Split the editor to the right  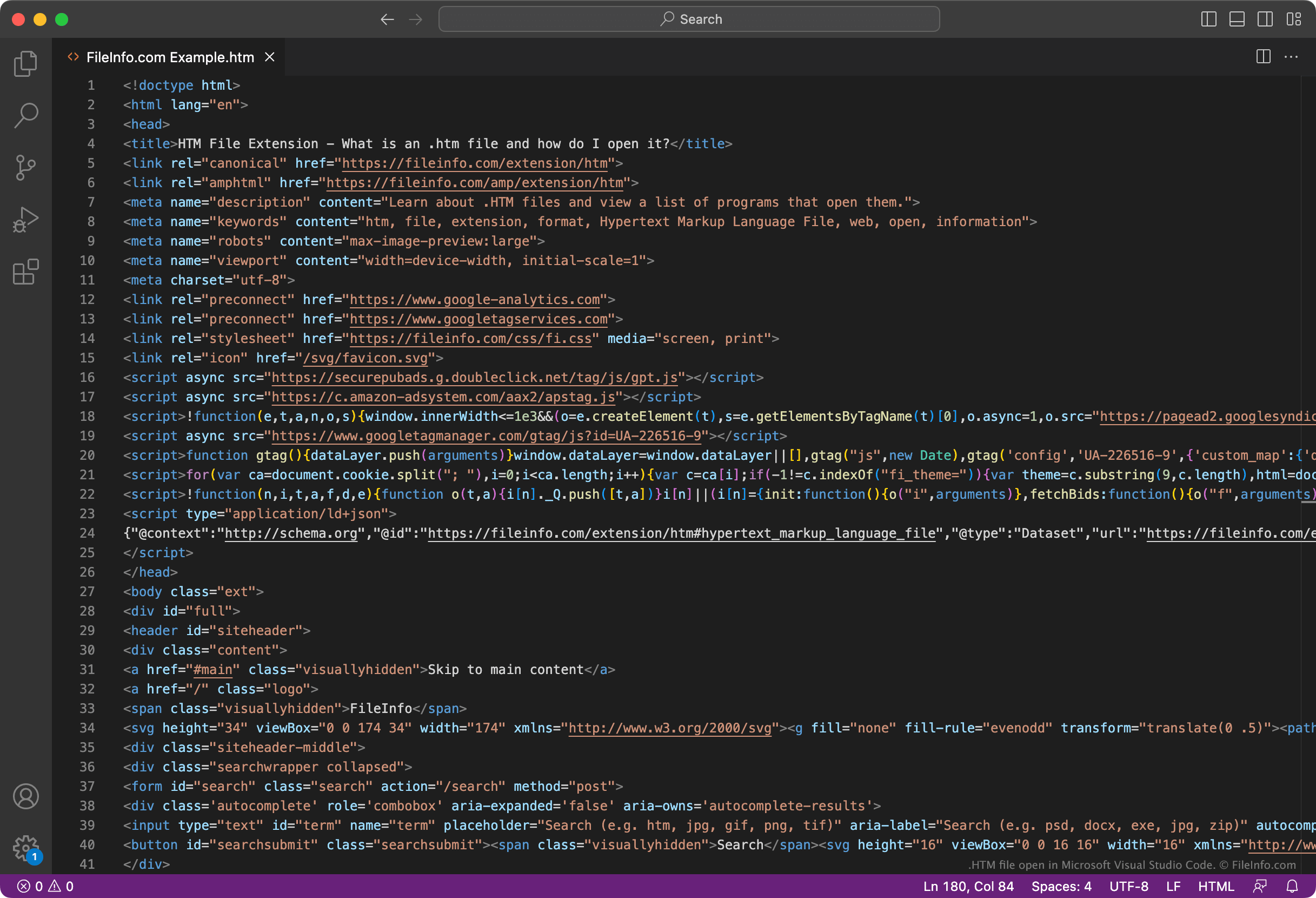pos(1263,57)
